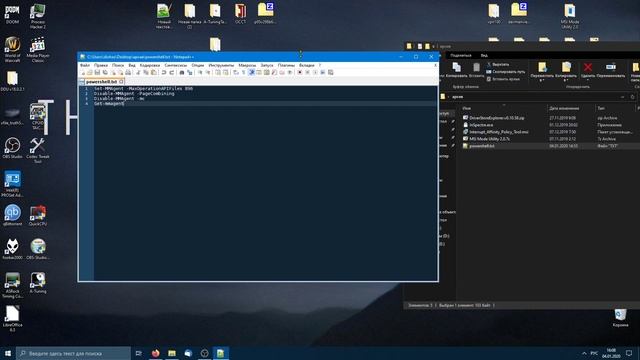Stop macro recording in Notepad++ toolbar
The width and height of the screenshot is (640, 360).
coord(307,72)
